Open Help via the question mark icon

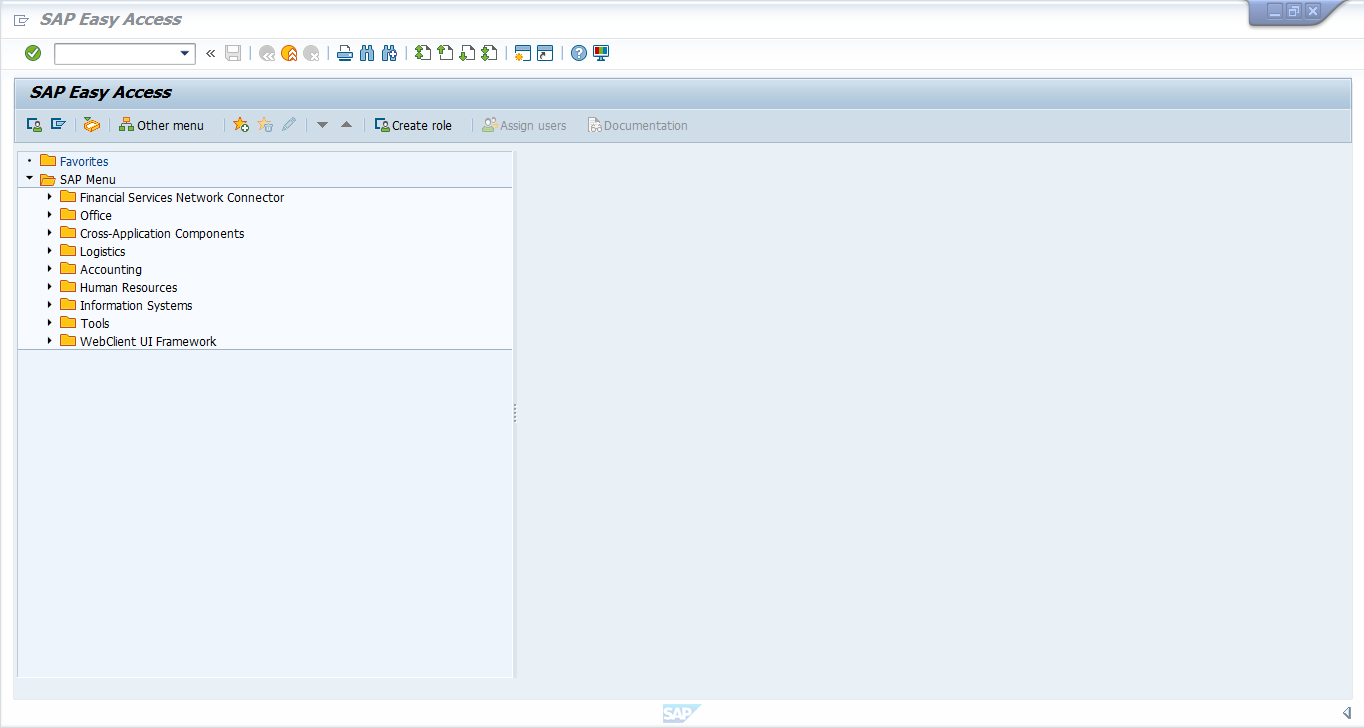[579, 53]
